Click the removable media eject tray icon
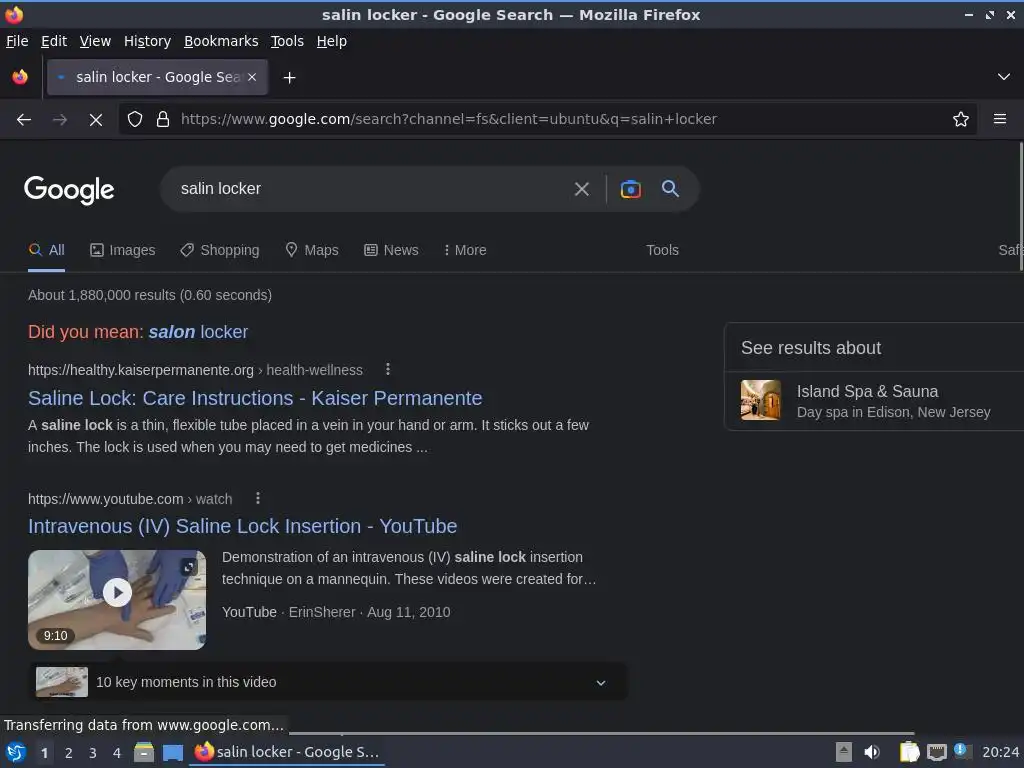Image resolution: width=1024 pixels, height=768 pixels. coord(844,752)
